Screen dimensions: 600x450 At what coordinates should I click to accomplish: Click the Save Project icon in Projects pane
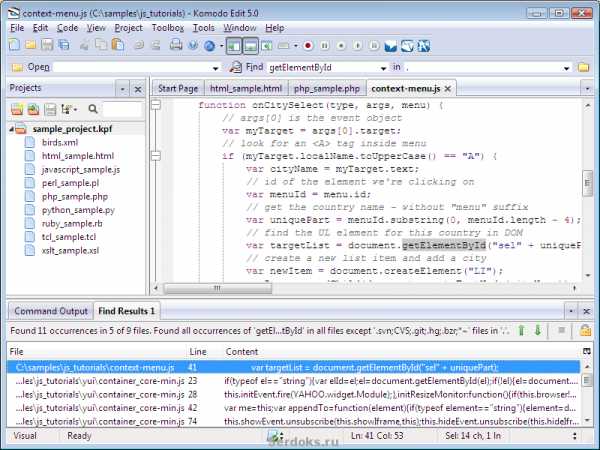[50, 109]
